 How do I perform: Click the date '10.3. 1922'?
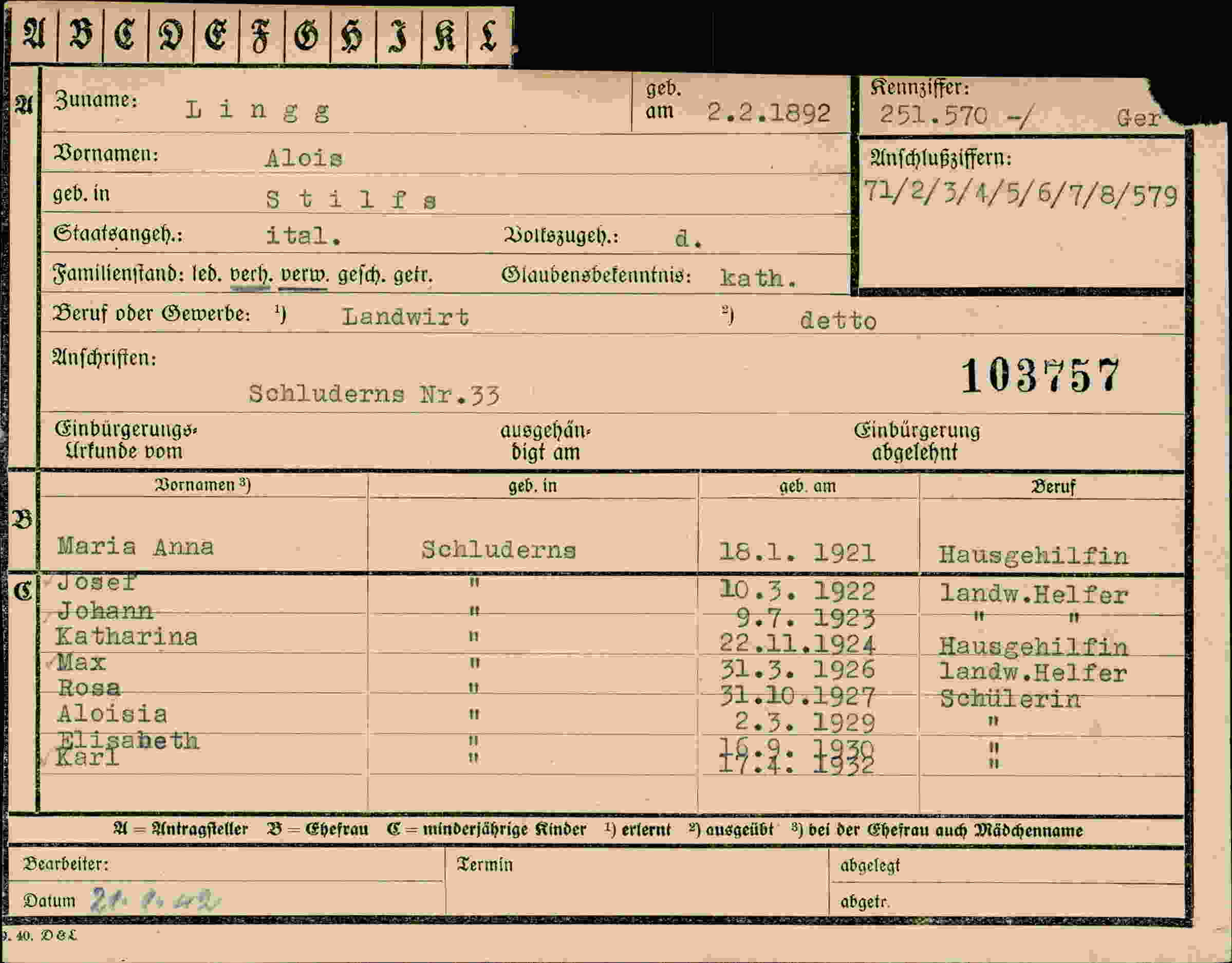(x=797, y=590)
